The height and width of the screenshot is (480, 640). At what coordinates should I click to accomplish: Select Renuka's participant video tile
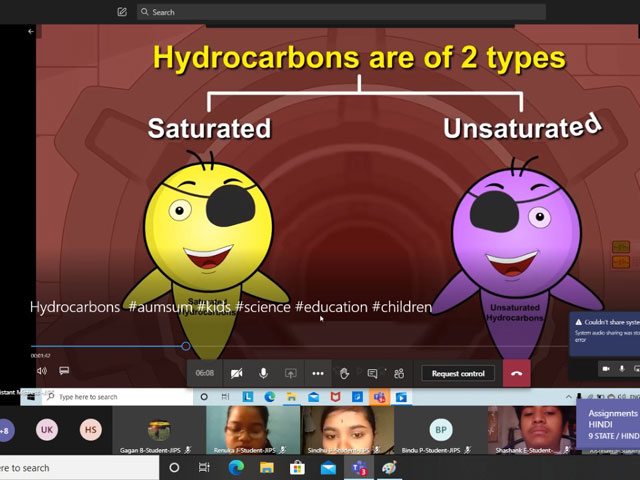(253, 429)
